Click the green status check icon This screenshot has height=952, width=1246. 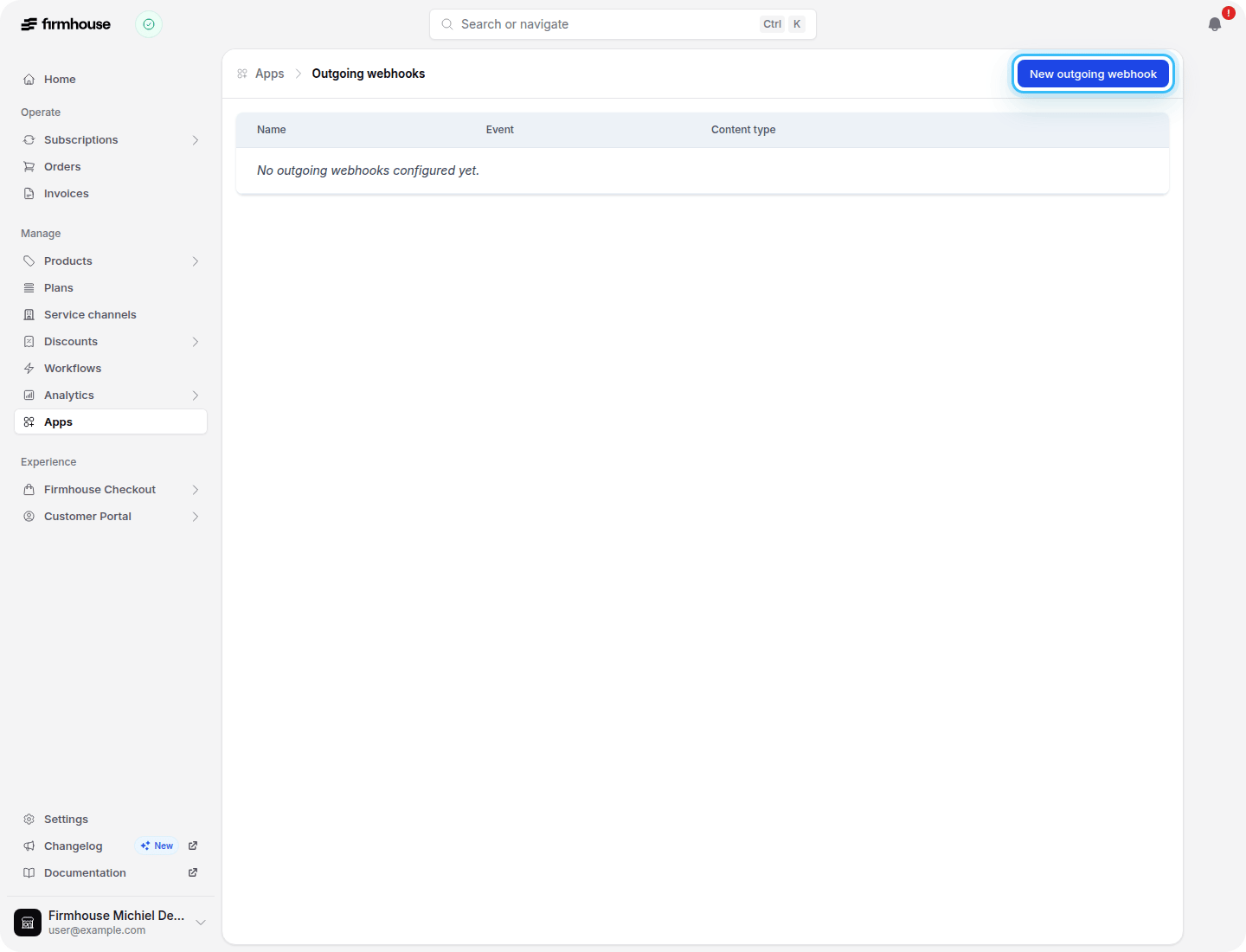149,24
